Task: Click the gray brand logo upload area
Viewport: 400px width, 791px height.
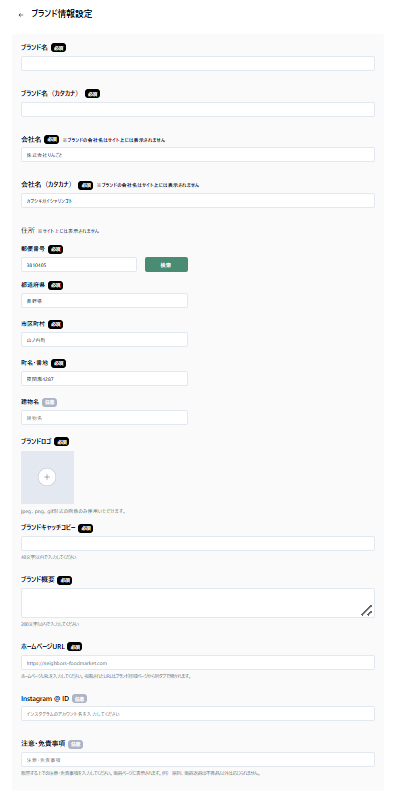Action: [x=47, y=477]
